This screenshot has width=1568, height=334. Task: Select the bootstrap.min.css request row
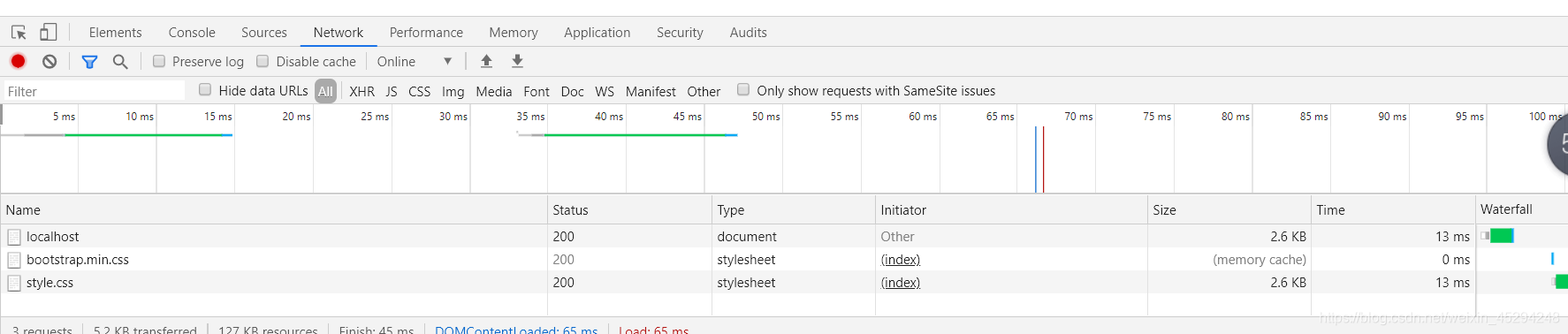(x=784, y=260)
